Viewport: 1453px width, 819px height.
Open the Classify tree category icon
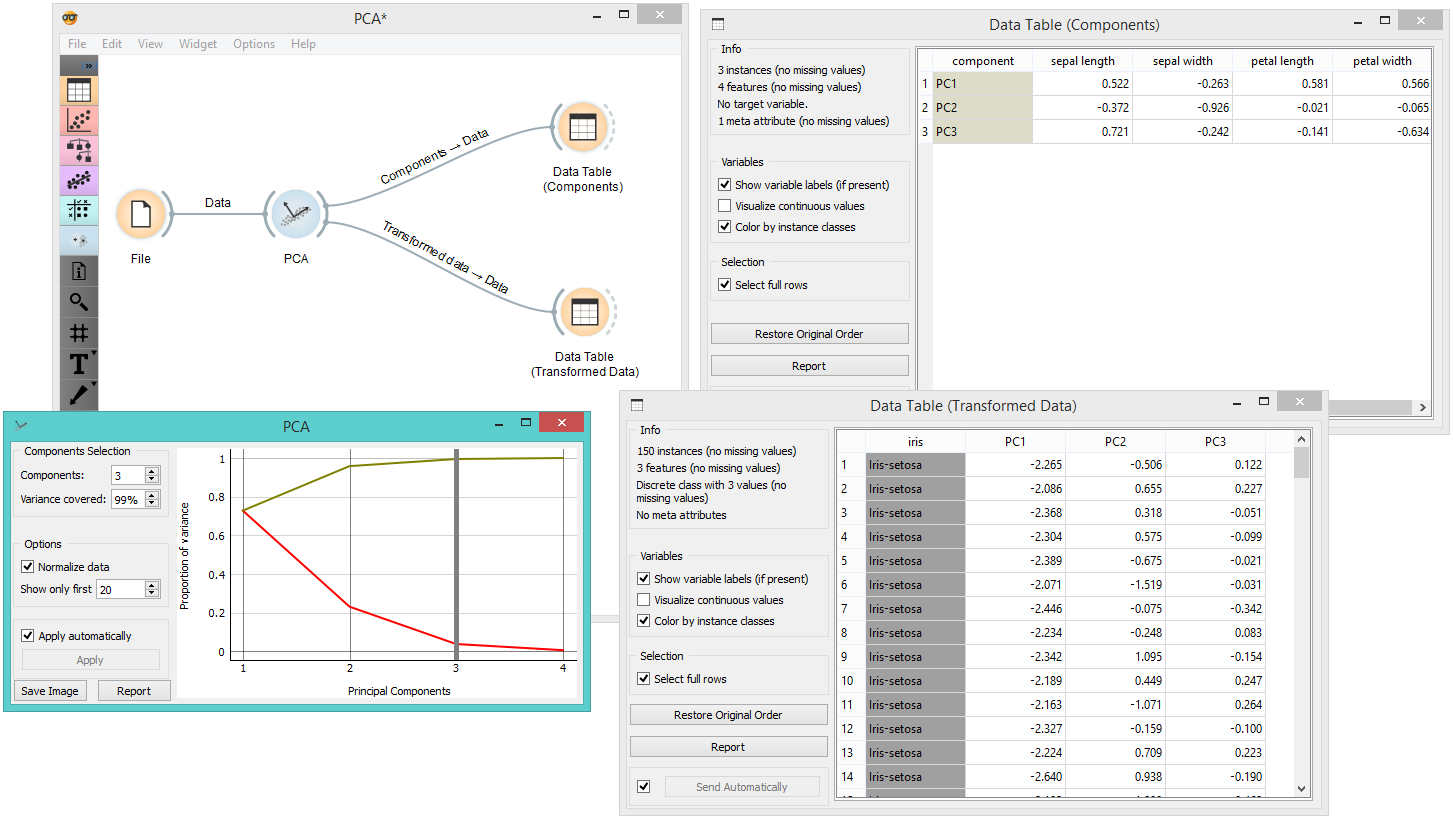(79, 151)
